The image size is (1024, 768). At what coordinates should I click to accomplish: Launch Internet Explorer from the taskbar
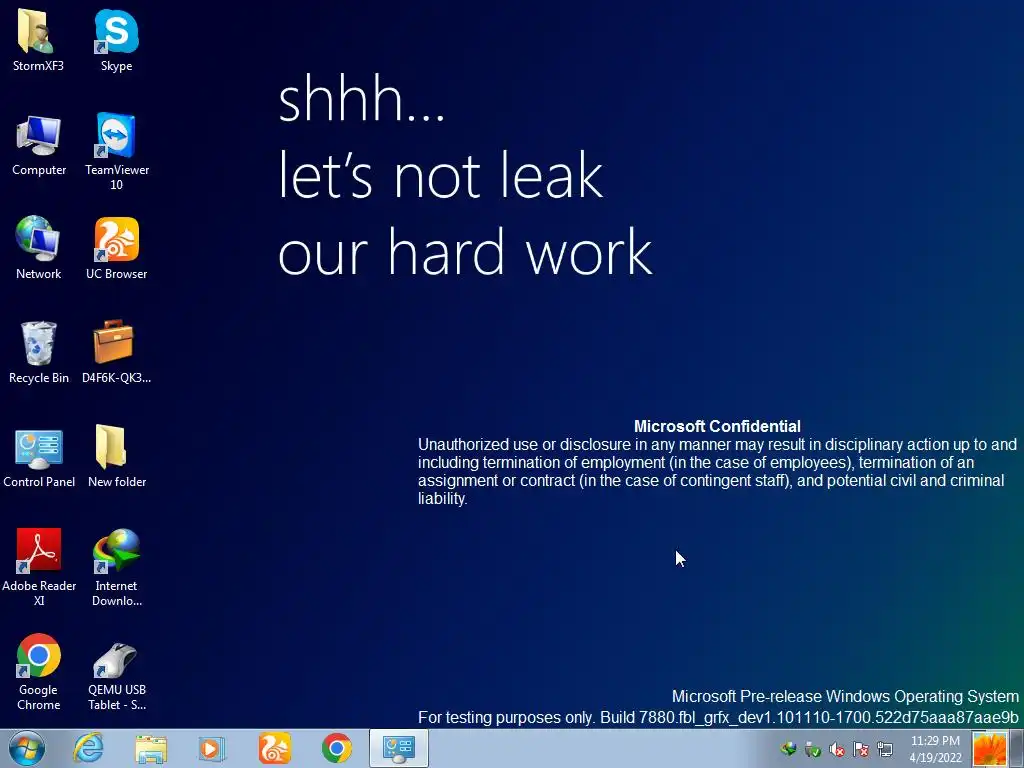[89, 748]
